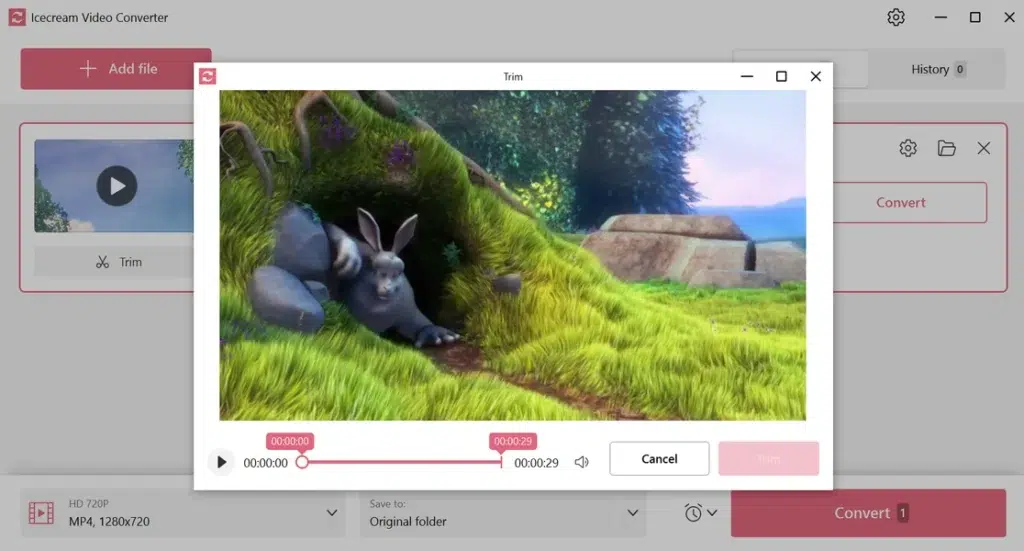Click the video format film icon
Image resolution: width=1024 pixels, height=551 pixels.
click(x=41, y=513)
